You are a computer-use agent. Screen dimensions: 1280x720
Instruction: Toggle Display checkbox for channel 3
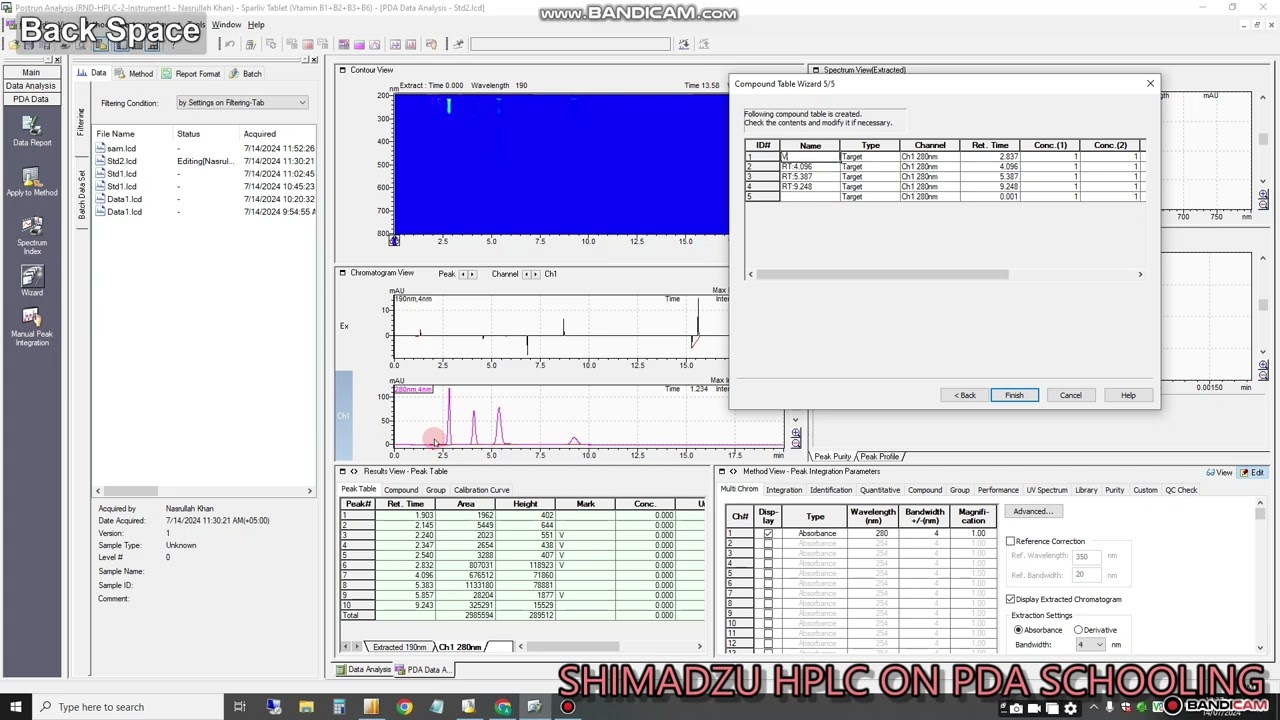[x=768, y=554]
